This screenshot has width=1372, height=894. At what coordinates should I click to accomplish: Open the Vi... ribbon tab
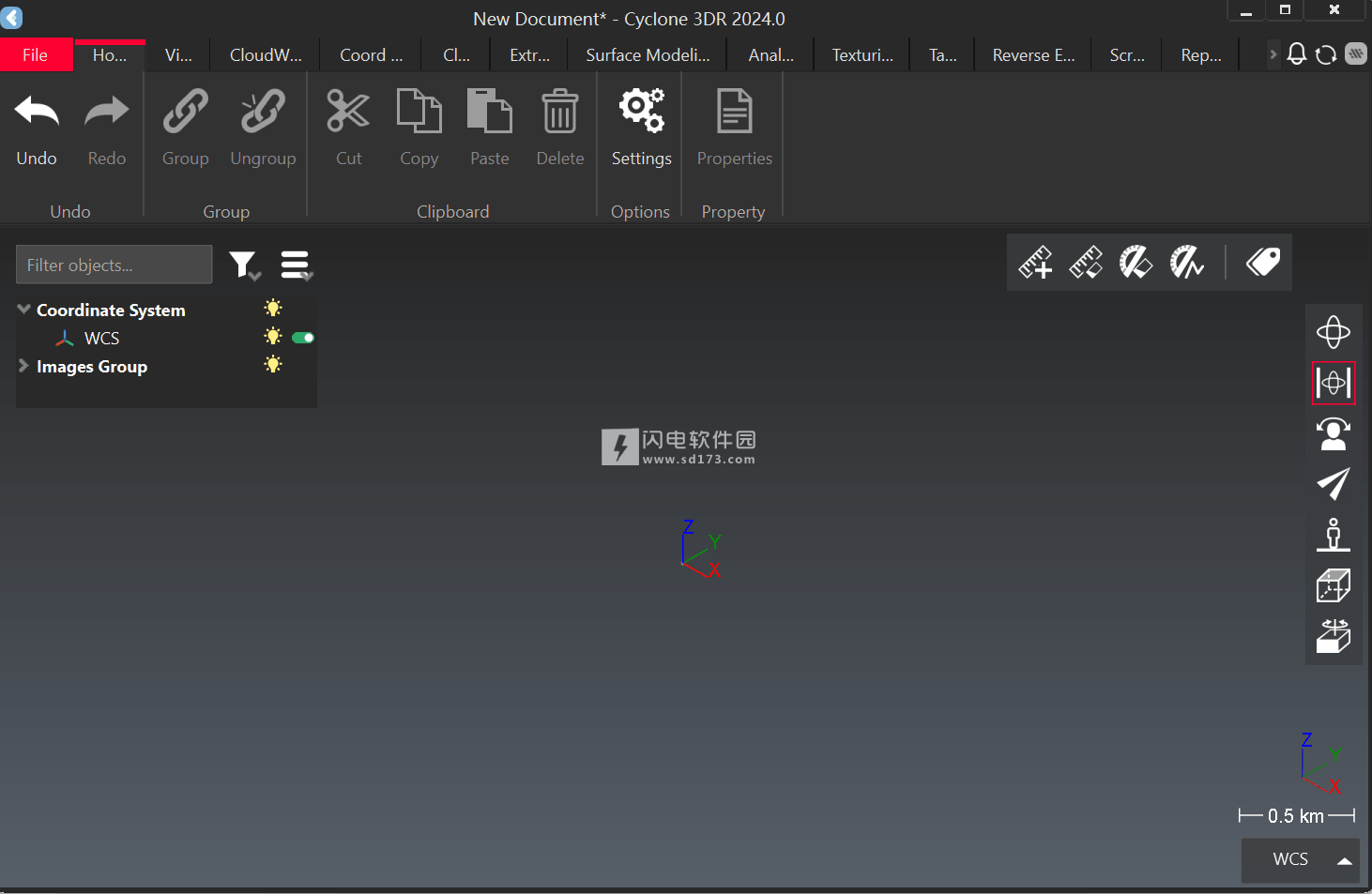click(x=178, y=55)
